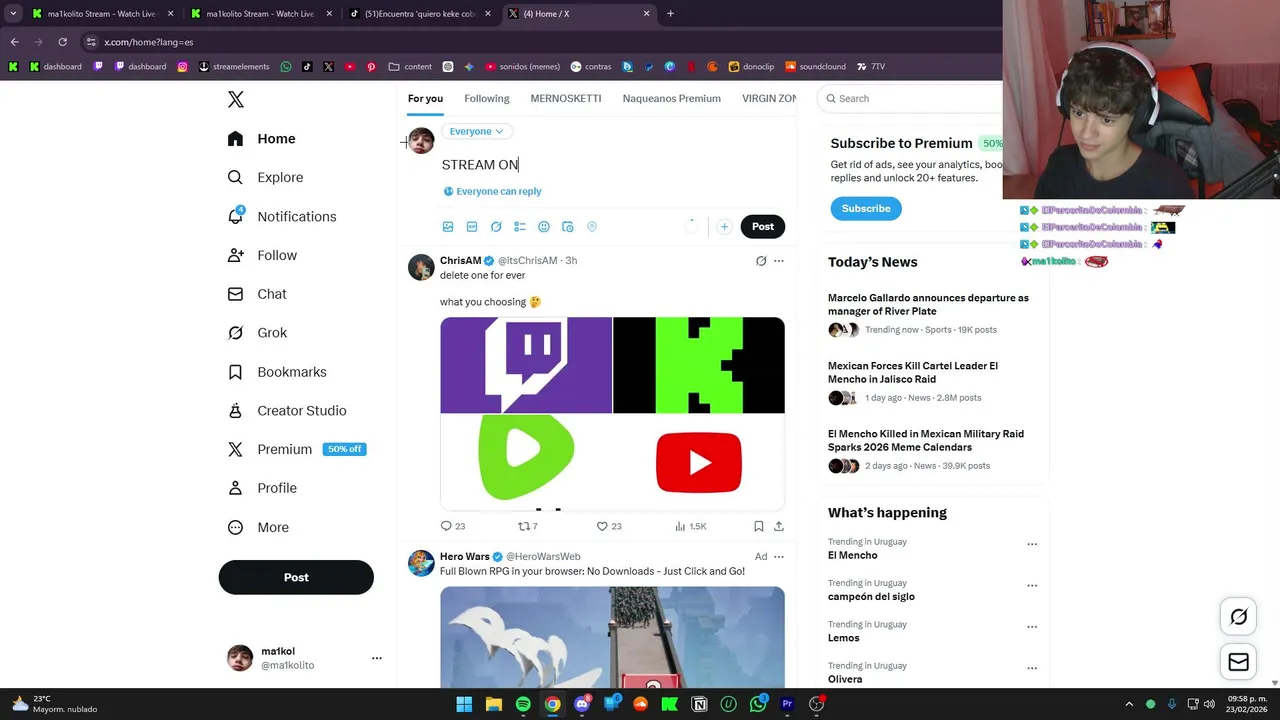Open the YouTube logo image thumbnail
The width and height of the screenshot is (1280, 720).
[699, 462]
